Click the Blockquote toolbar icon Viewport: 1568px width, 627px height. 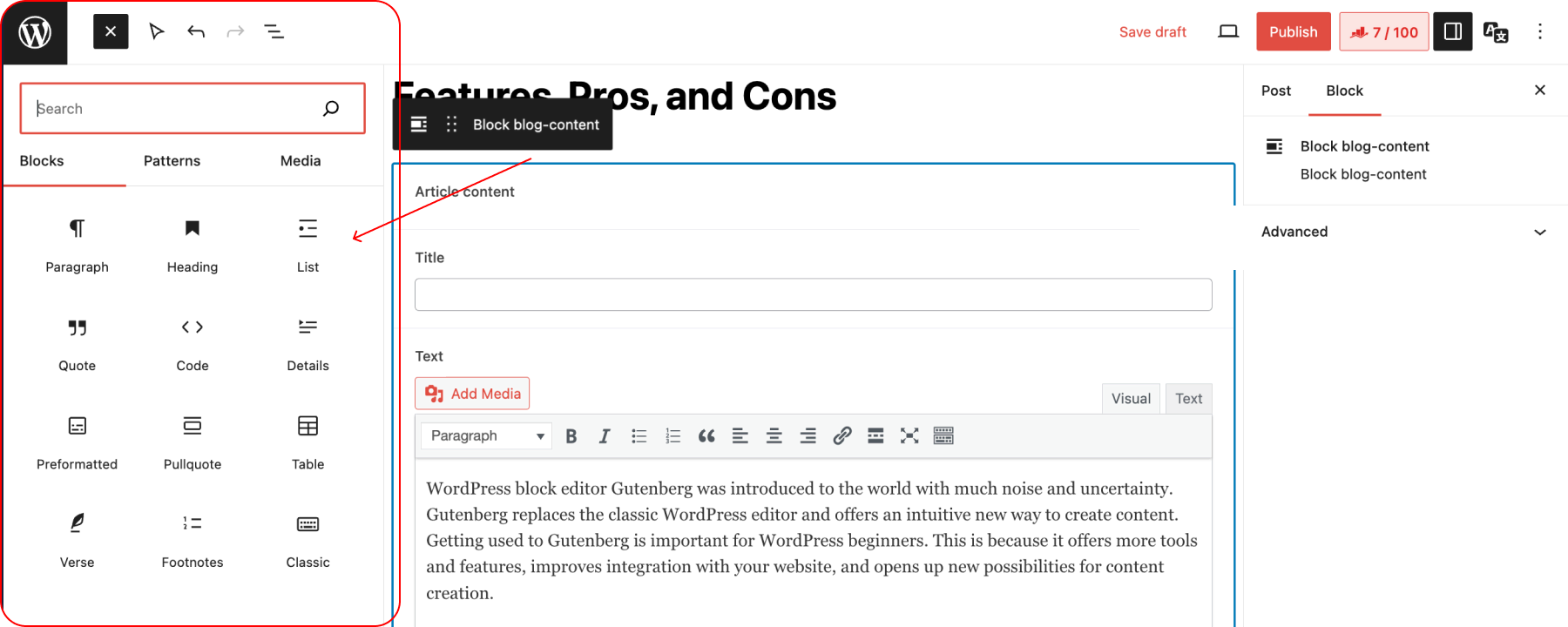[x=706, y=436]
